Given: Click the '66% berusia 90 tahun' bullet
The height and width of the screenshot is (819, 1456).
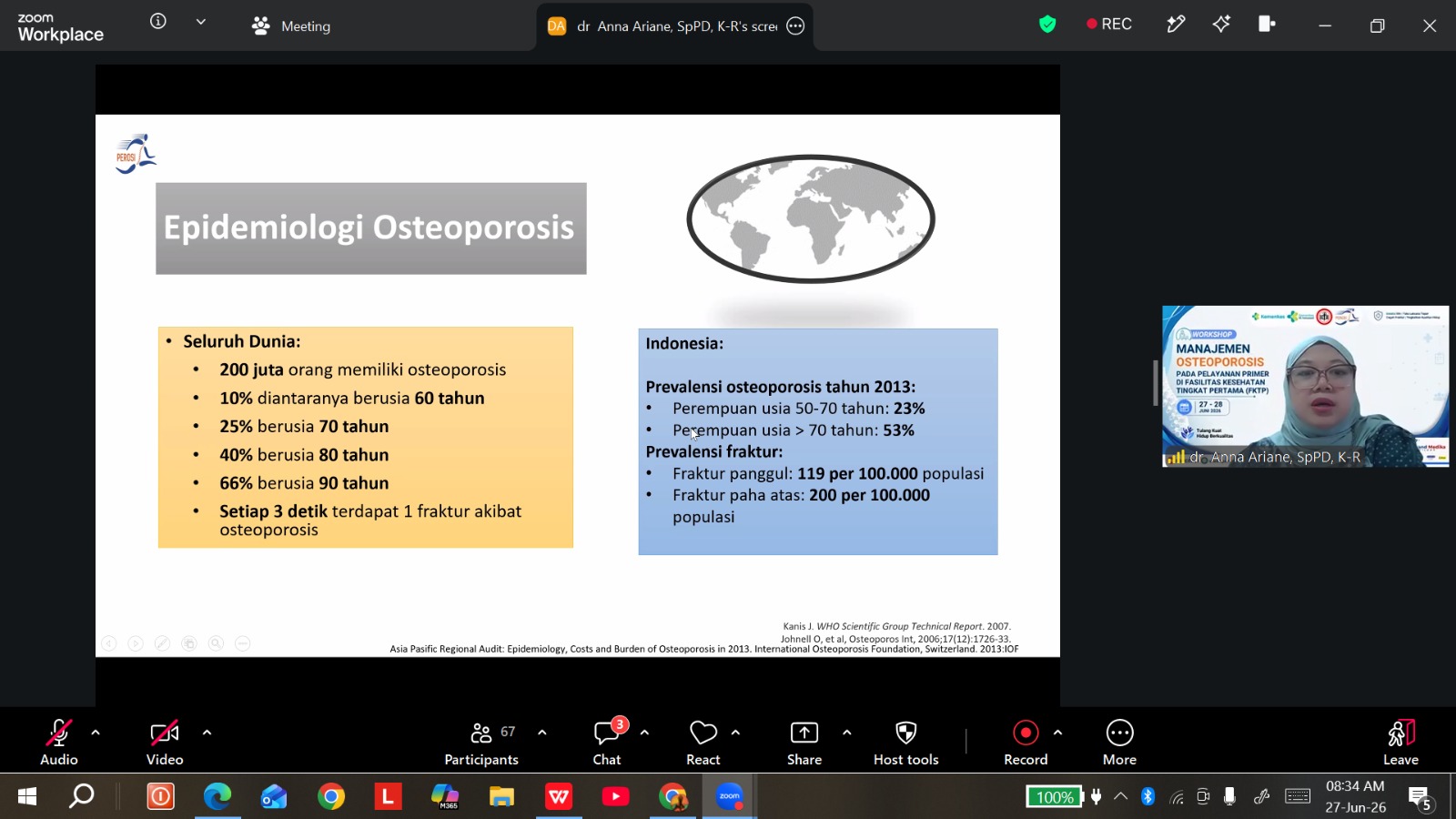Looking at the screenshot, I should pos(304,483).
